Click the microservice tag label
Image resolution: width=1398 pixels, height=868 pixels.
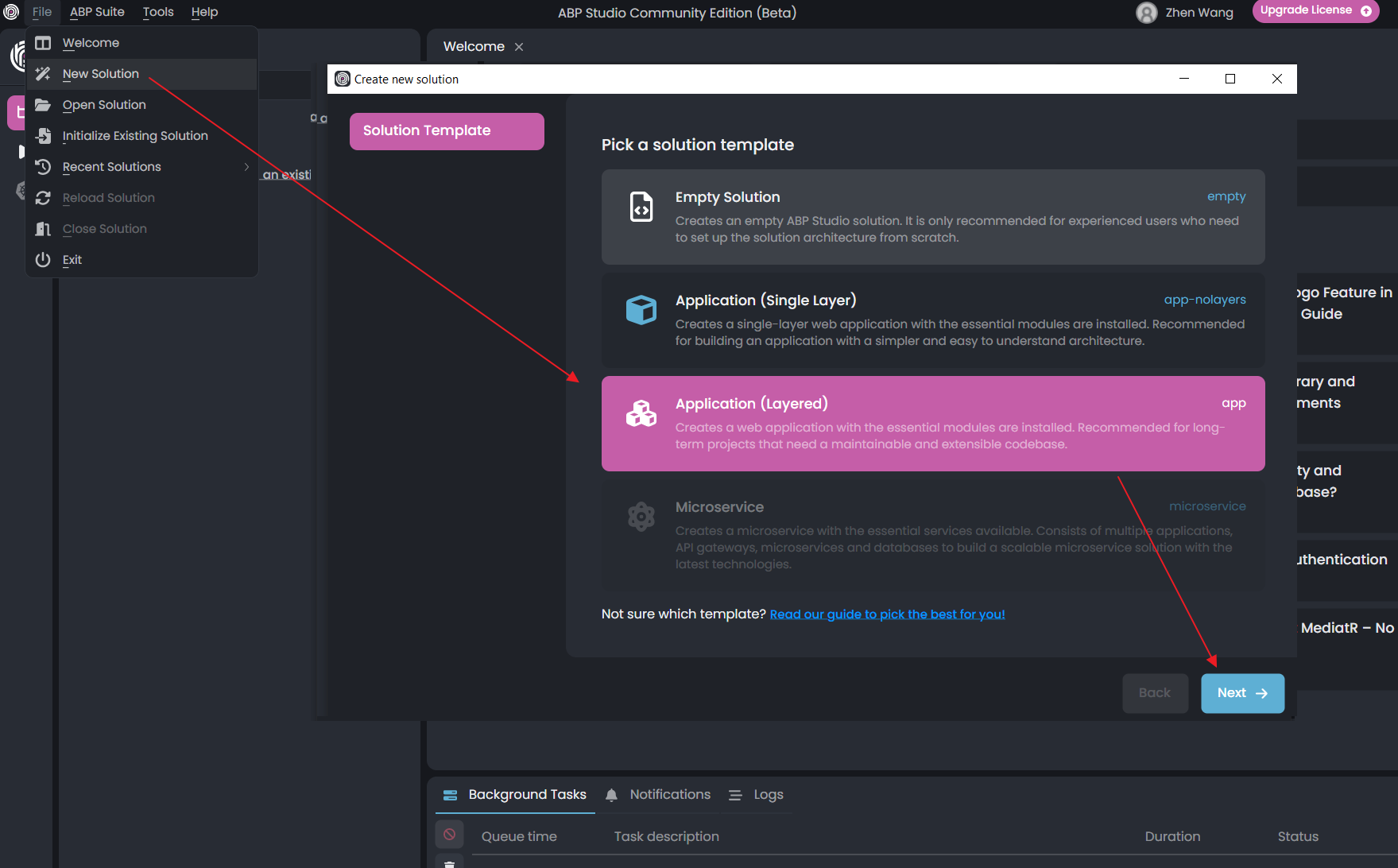[x=1207, y=506]
